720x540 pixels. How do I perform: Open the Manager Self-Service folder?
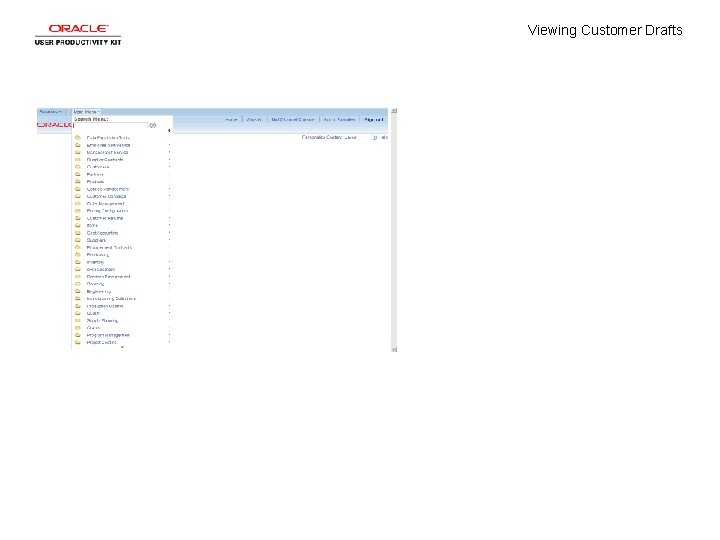pyautogui.click(x=107, y=152)
